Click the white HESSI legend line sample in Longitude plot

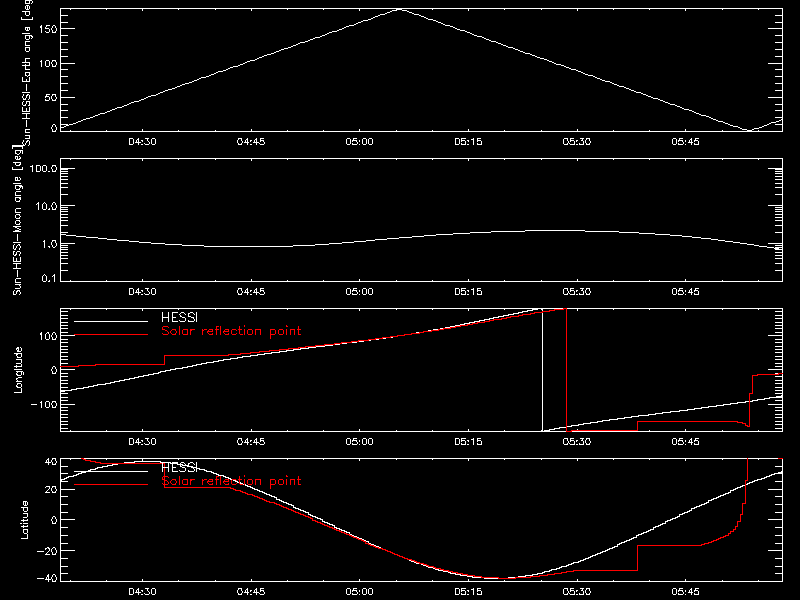coord(111,321)
